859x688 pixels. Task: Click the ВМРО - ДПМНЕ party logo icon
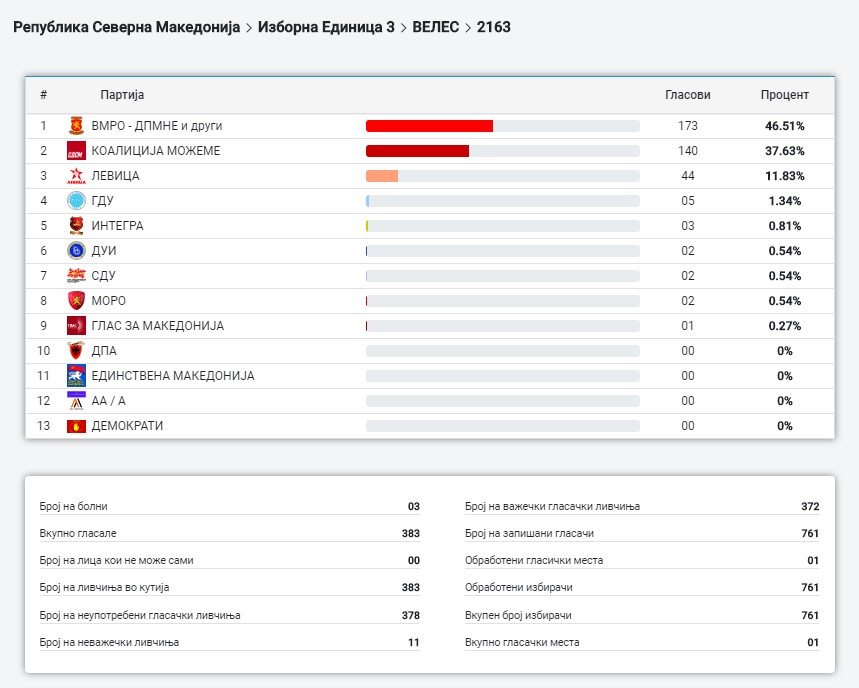click(x=75, y=126)
